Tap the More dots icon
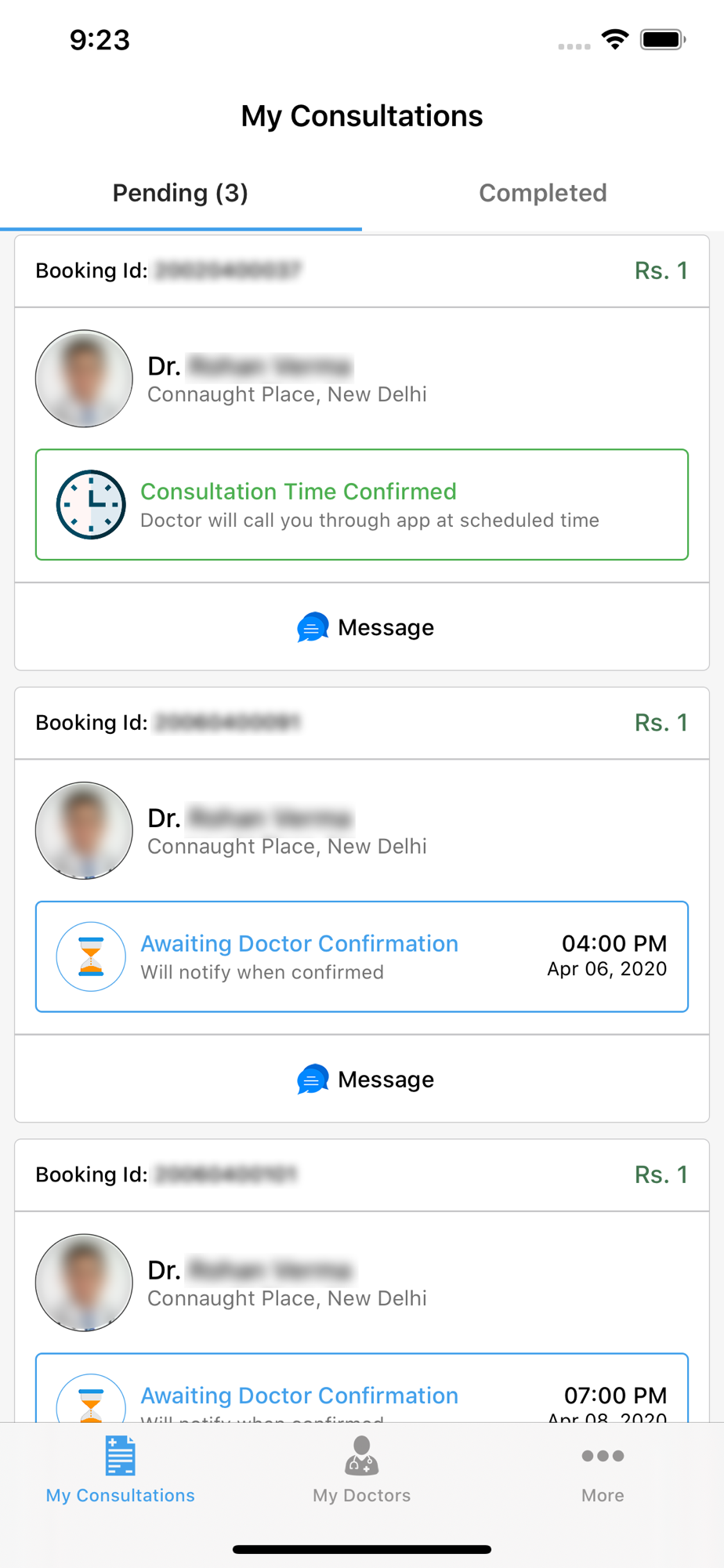This screenshot has width=724, height=1568. click(603, 1456)
